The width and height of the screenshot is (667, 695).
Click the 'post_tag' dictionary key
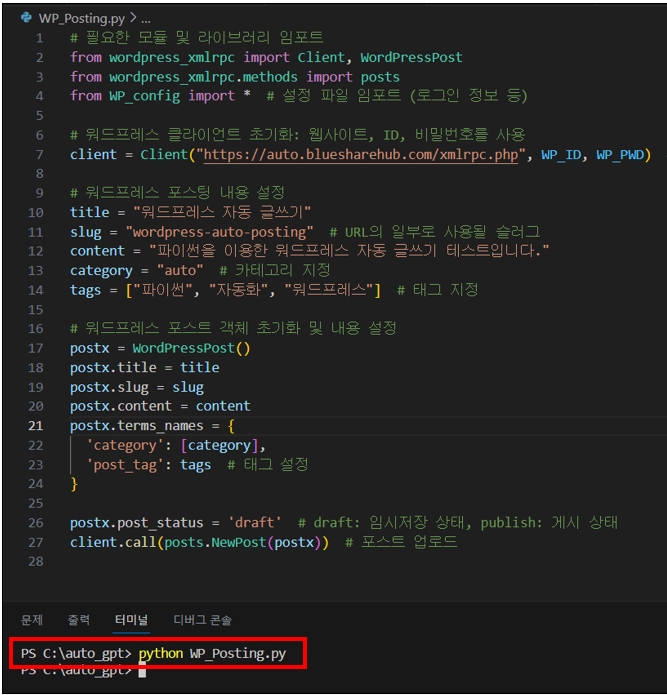coord(125,465)
